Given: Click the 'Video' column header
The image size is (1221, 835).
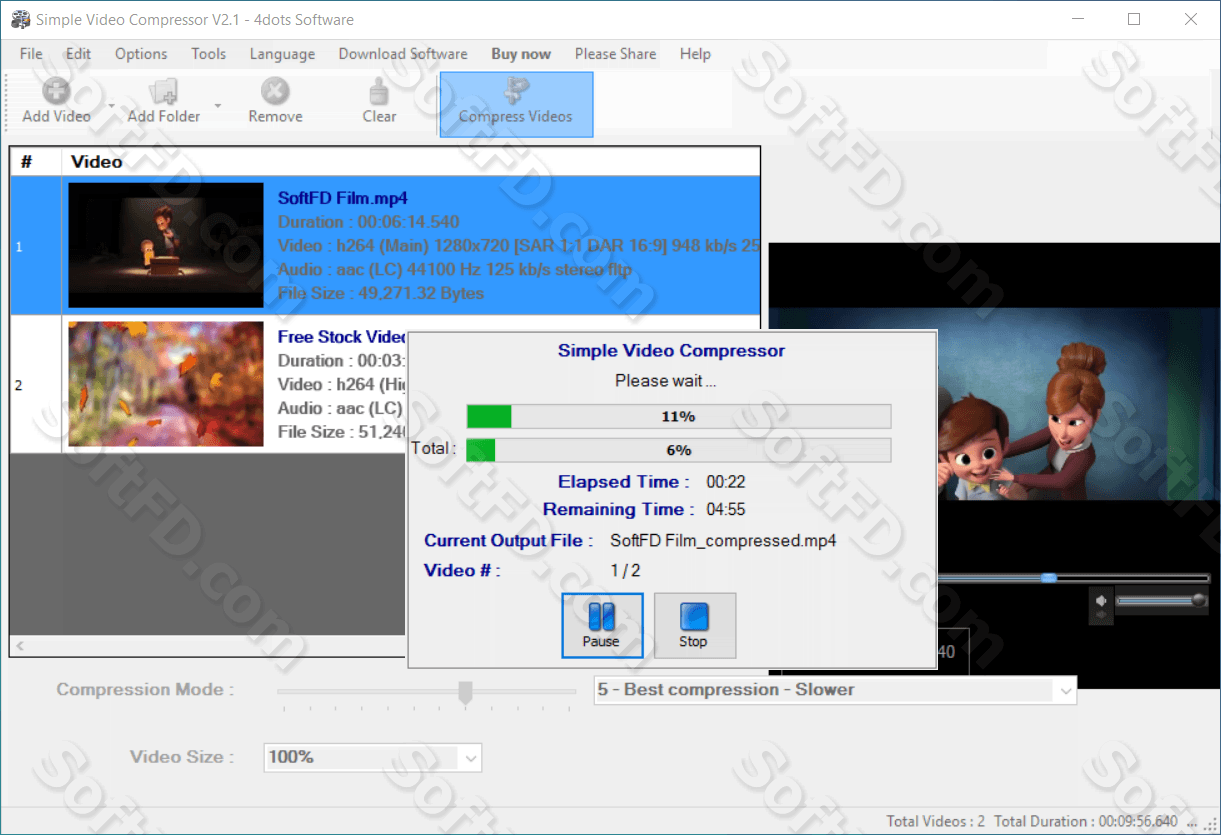Looking at the screenshot, I should pos(97,162).
